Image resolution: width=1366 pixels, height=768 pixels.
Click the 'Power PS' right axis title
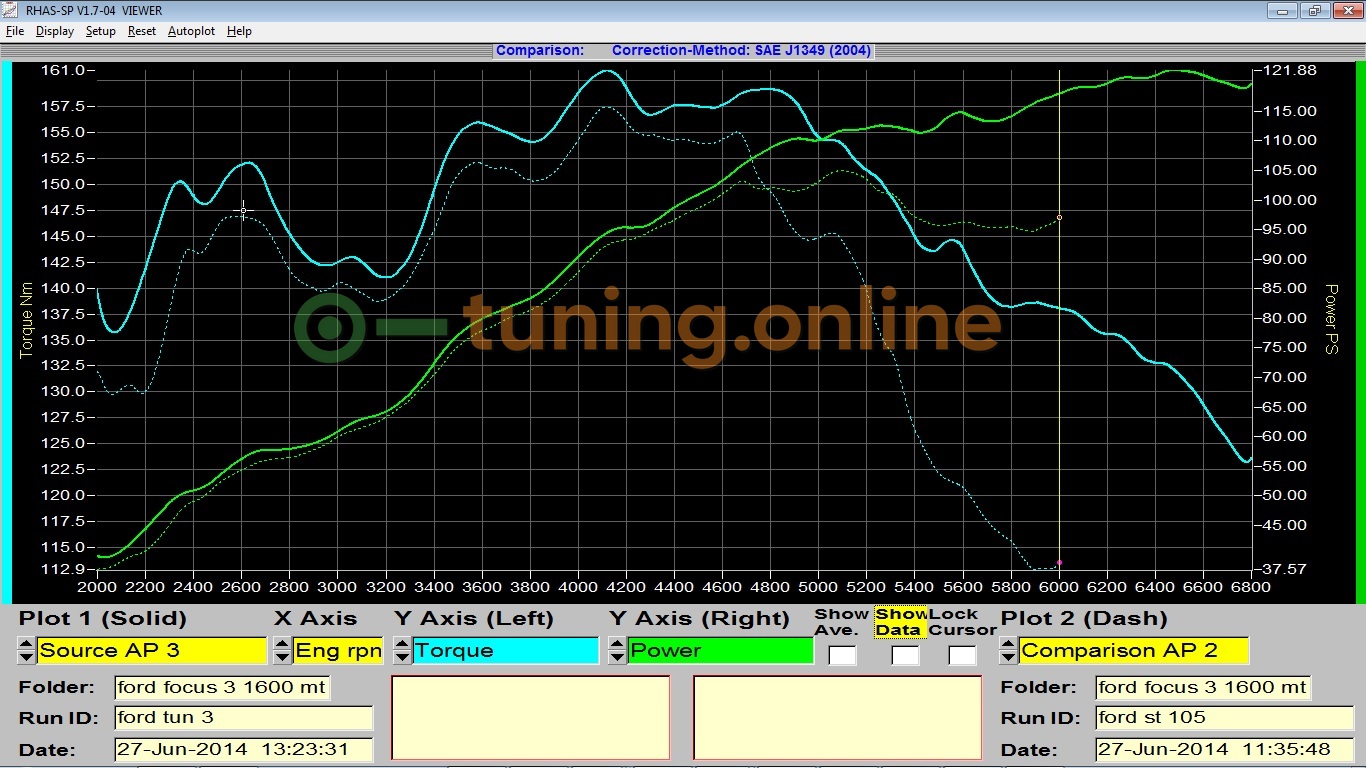(x=1331, y=319)
